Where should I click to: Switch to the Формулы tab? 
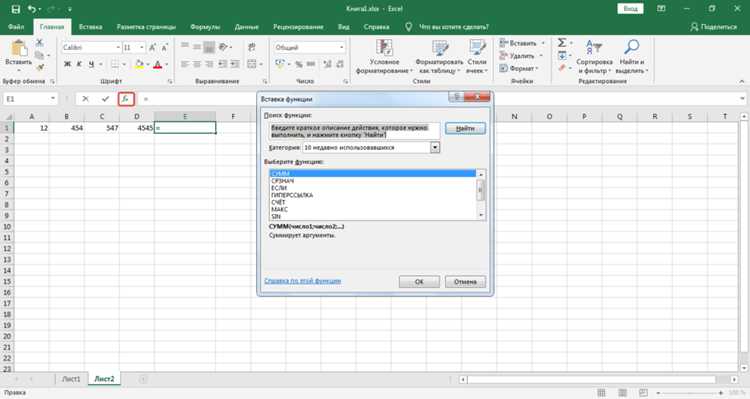(x=205, y=27)
